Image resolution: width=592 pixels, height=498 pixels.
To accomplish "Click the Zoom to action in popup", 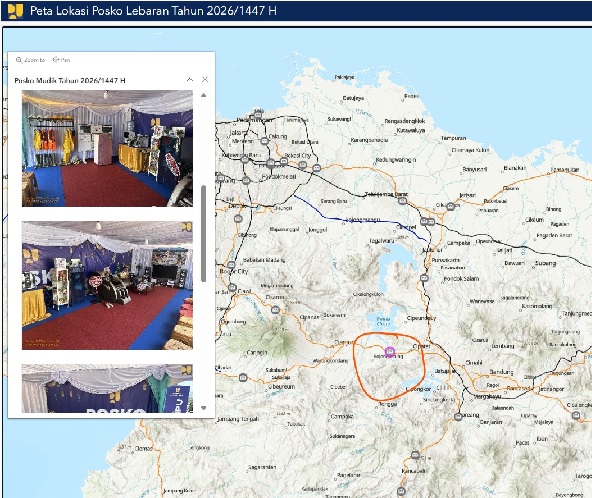I will 30,60.
